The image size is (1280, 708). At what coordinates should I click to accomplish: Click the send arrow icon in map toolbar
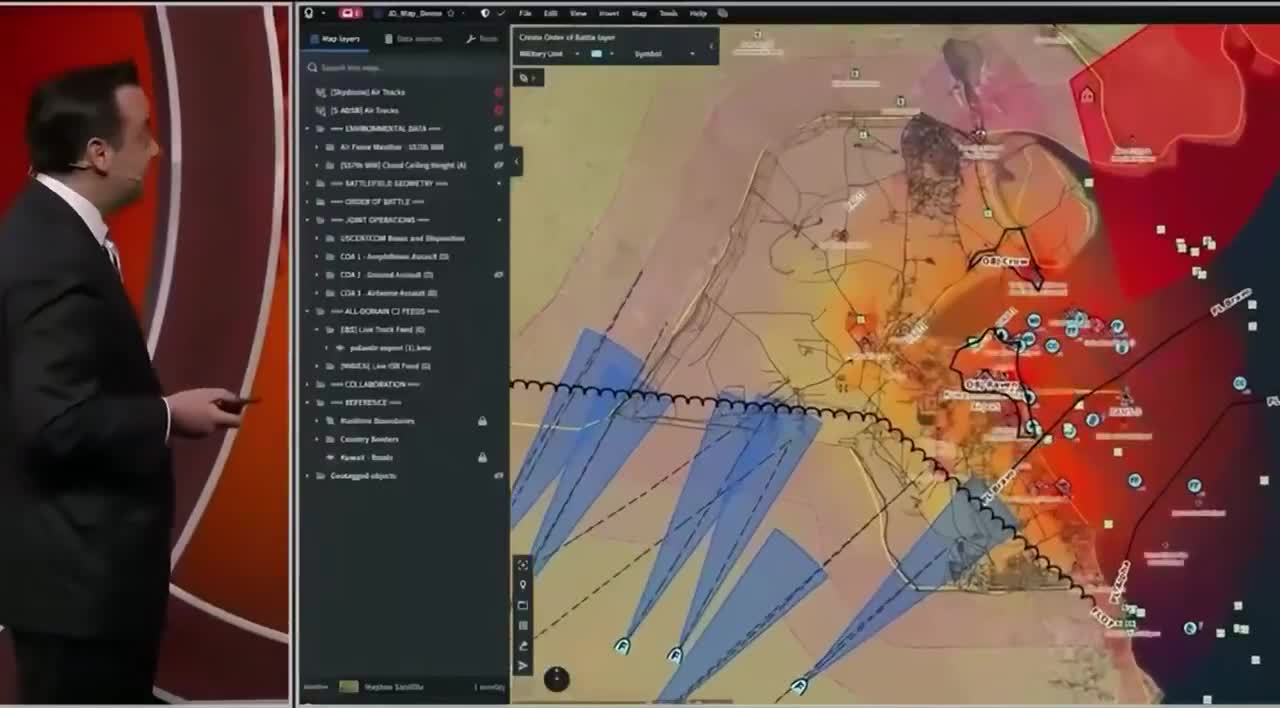(522, 665)
